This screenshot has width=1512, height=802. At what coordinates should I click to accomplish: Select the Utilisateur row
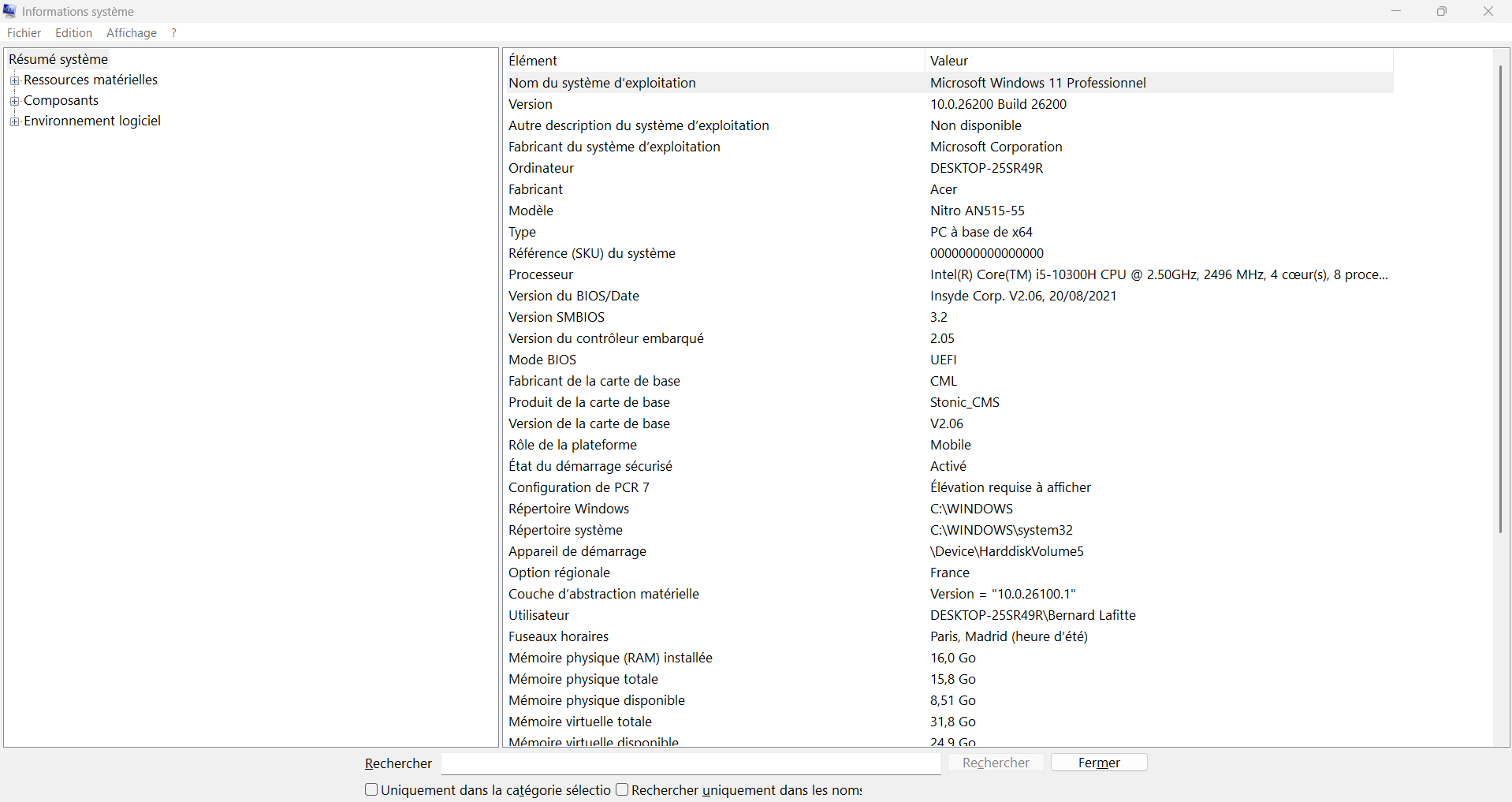(948, 615)
